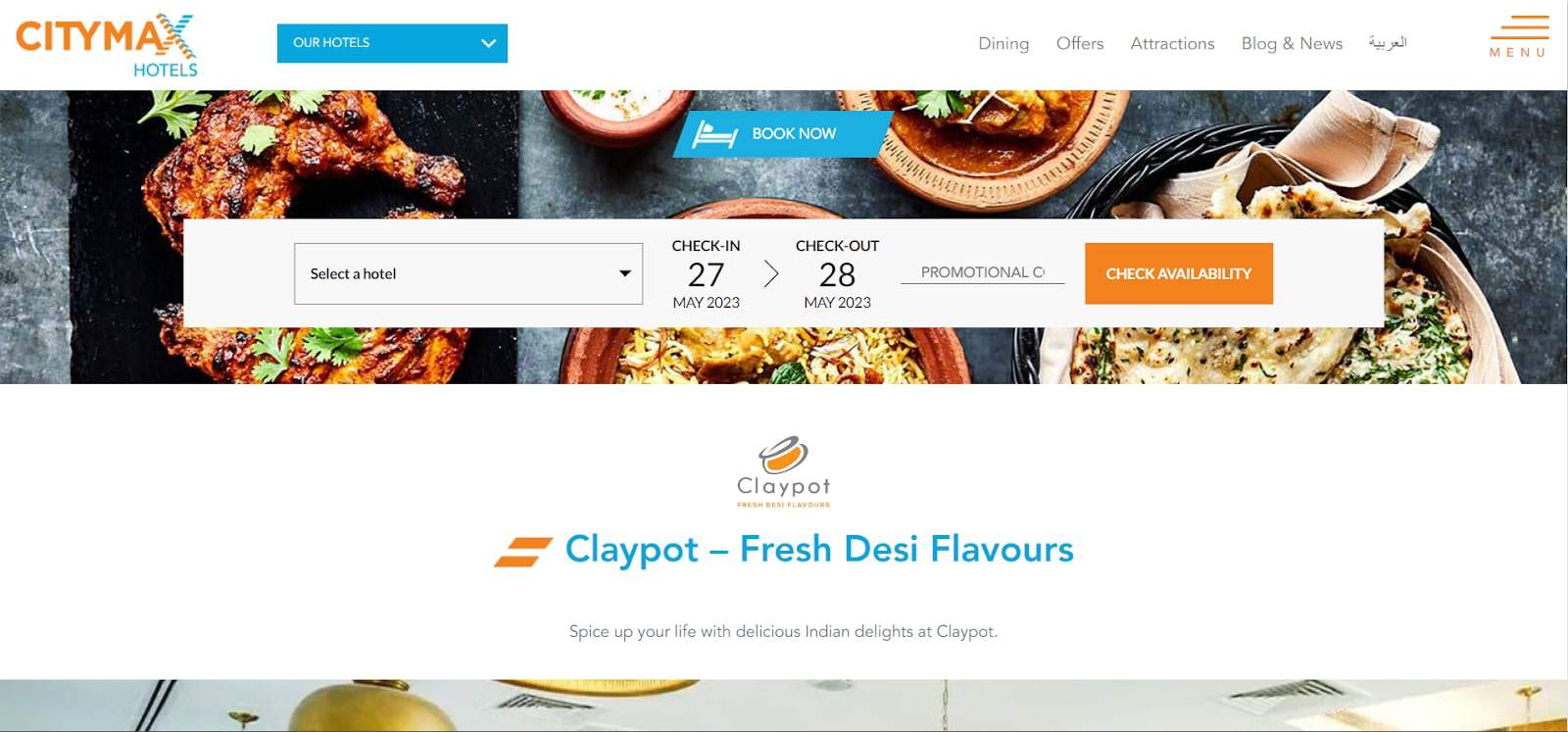Image resolution: width=1568 pixels, height=732 pixels.
Task: Visit the Blog & News link
Action: [x=1292, y=43]
